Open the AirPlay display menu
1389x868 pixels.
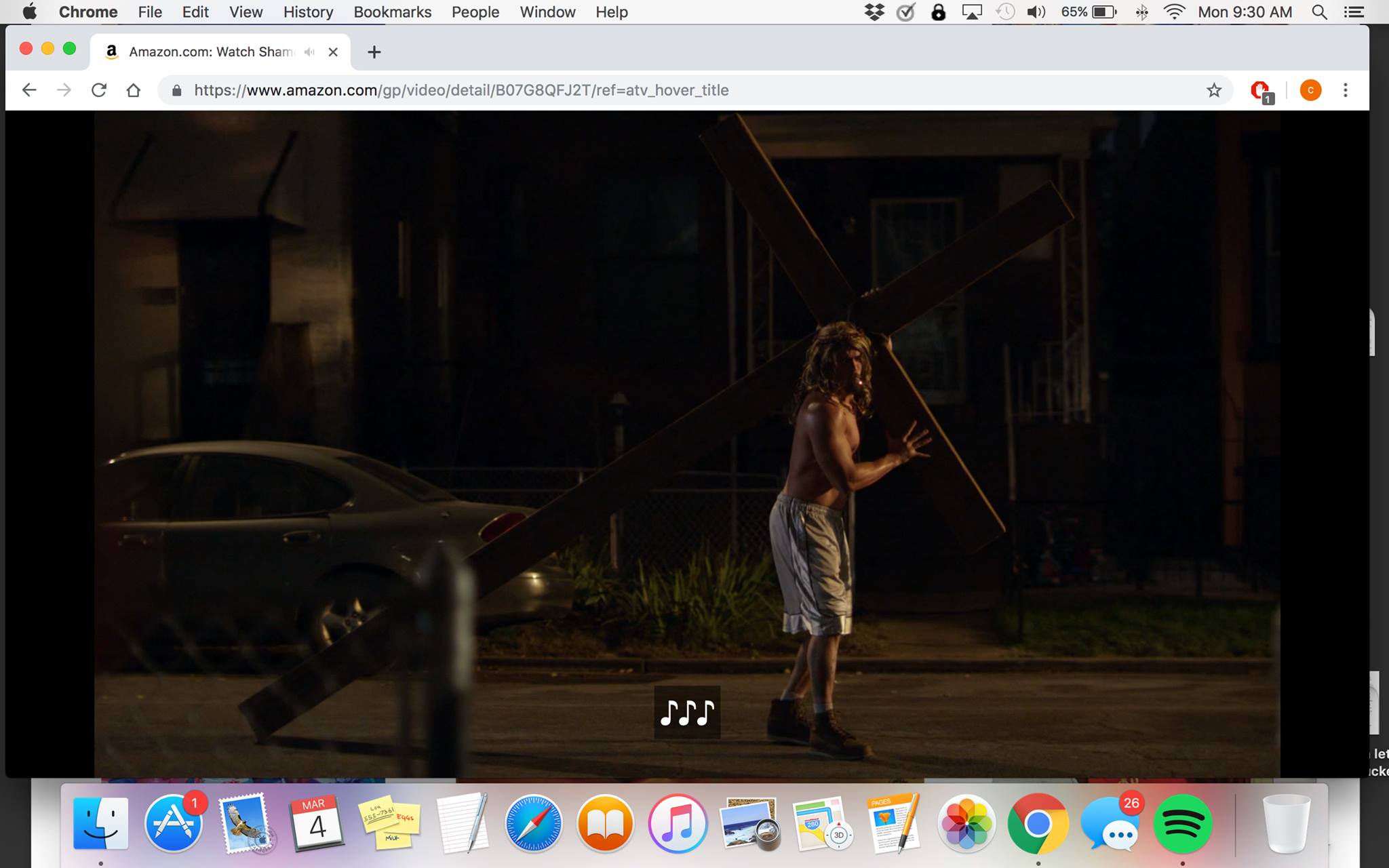click(972, 12)
